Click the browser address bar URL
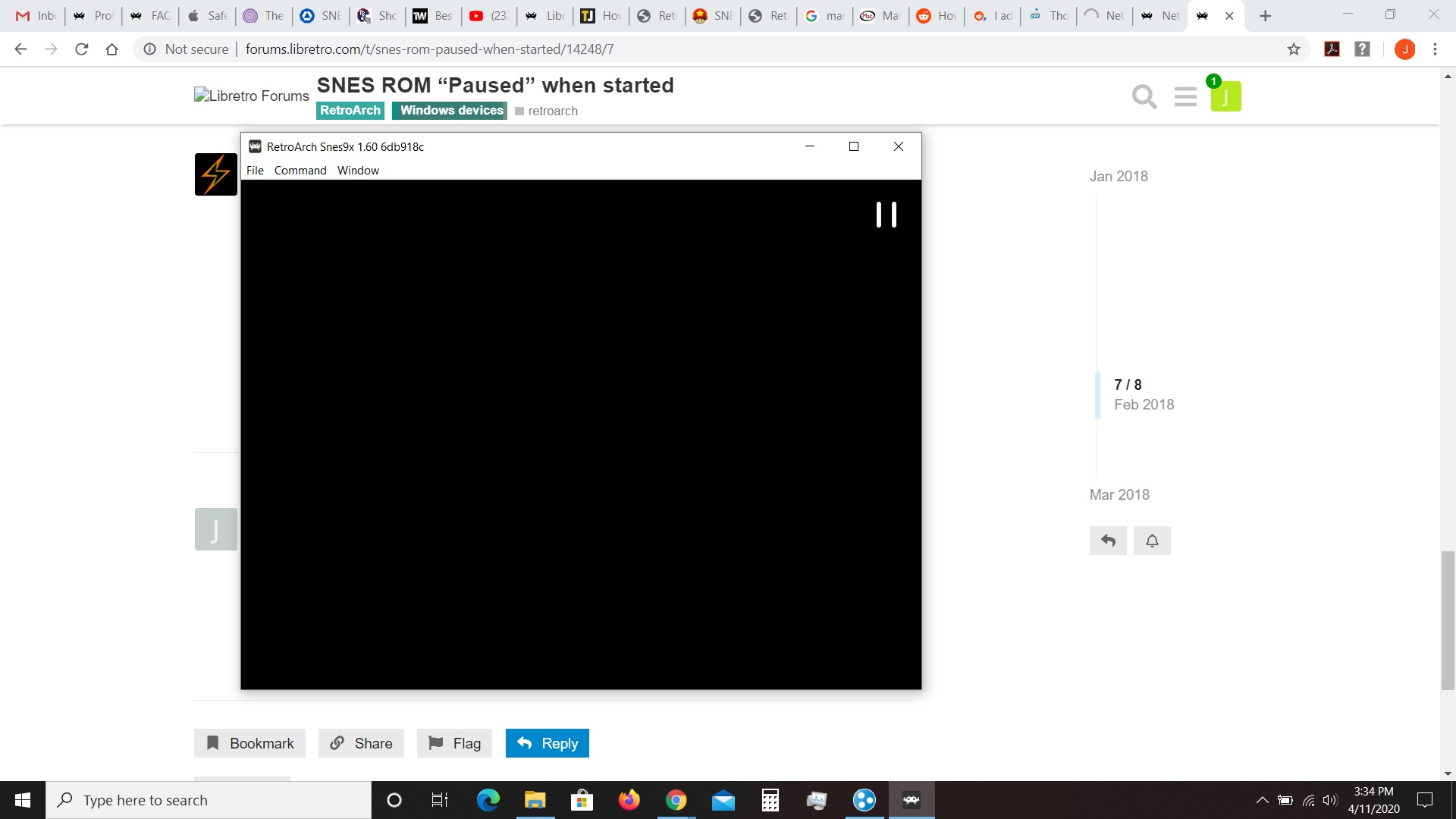1456x819 pixels. coord(430,49)
